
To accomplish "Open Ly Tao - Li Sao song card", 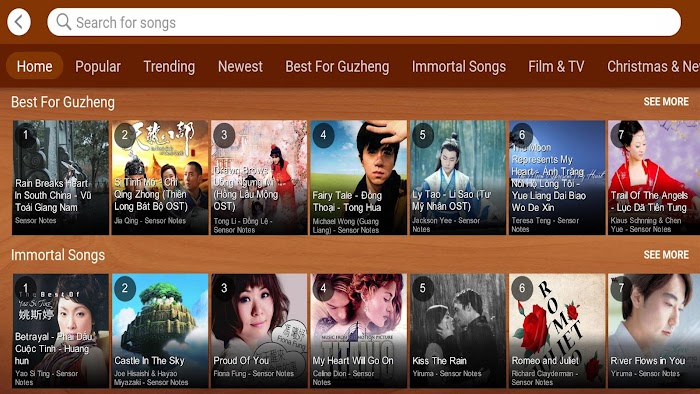I will click(458, 177).
